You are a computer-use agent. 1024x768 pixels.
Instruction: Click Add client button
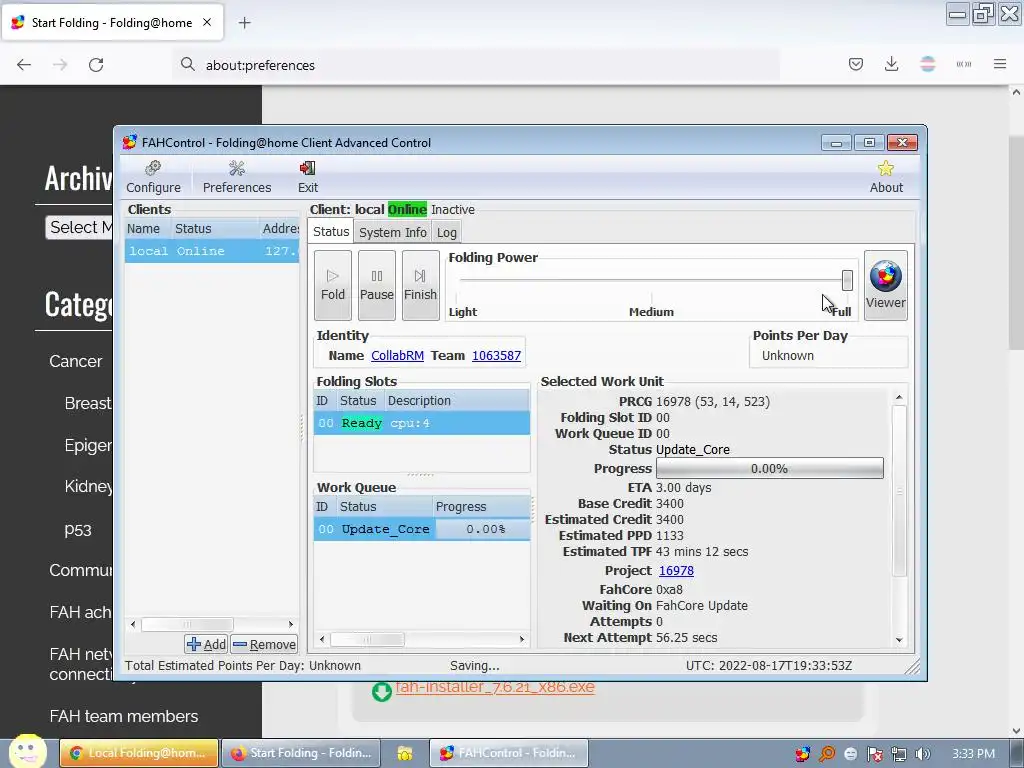[x=206, y=645]
